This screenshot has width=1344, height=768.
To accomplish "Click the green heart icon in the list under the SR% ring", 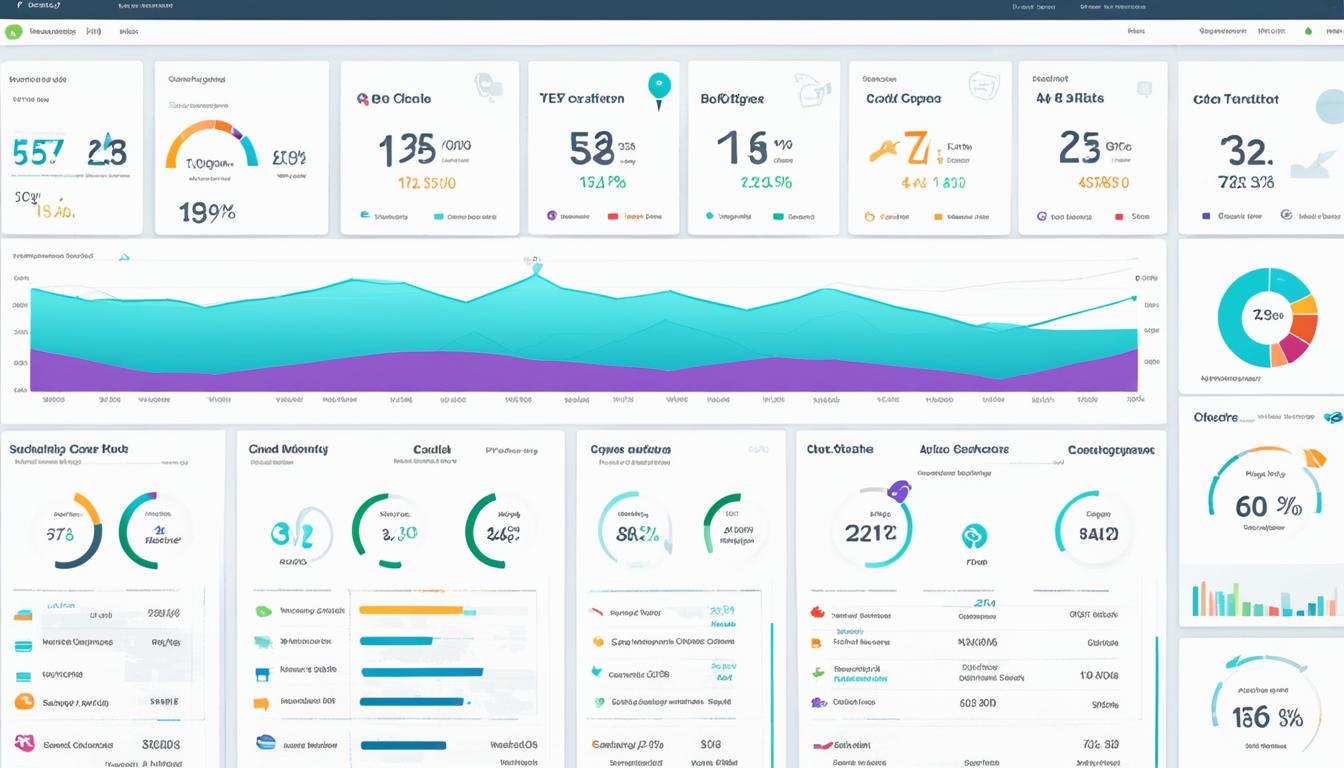I will pos(599,702).
